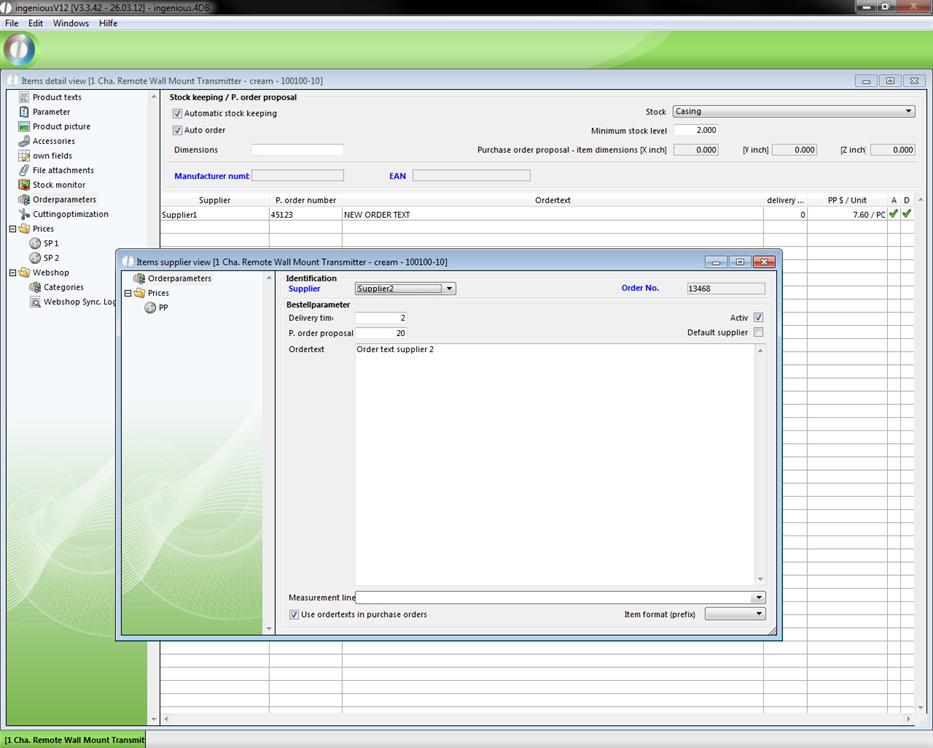
Task: Click the Manufacturer number label link
Action: click(211, 176)
